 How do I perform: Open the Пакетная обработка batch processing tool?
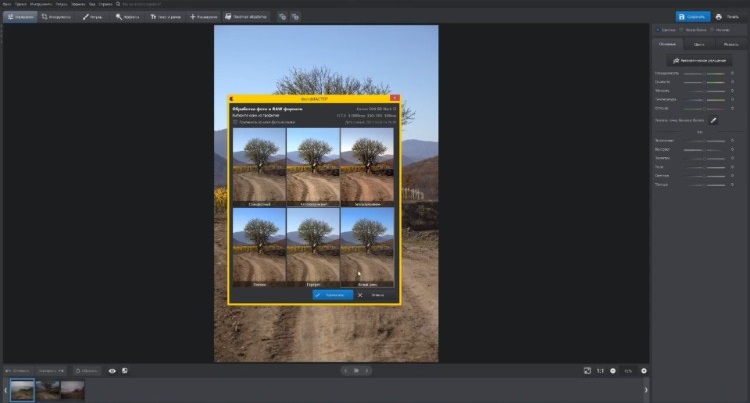pos(246,17)
